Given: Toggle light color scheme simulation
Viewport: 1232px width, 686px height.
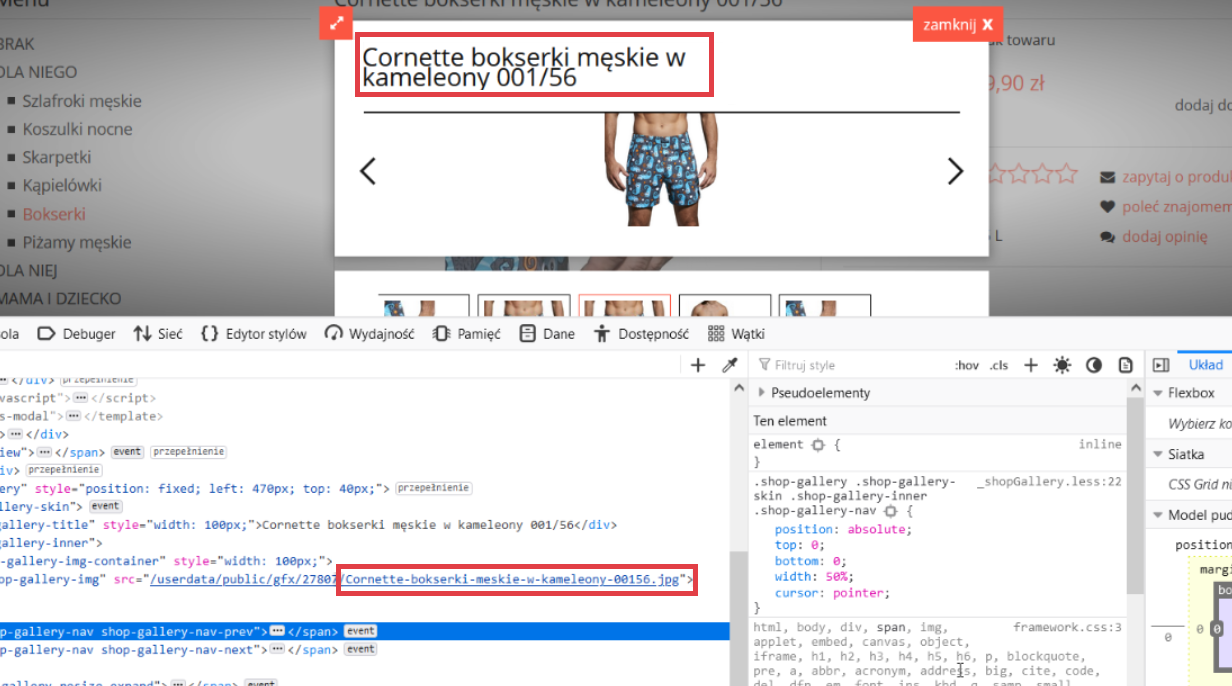Looking at the screenshot, I should click(x=1062, y=366).
